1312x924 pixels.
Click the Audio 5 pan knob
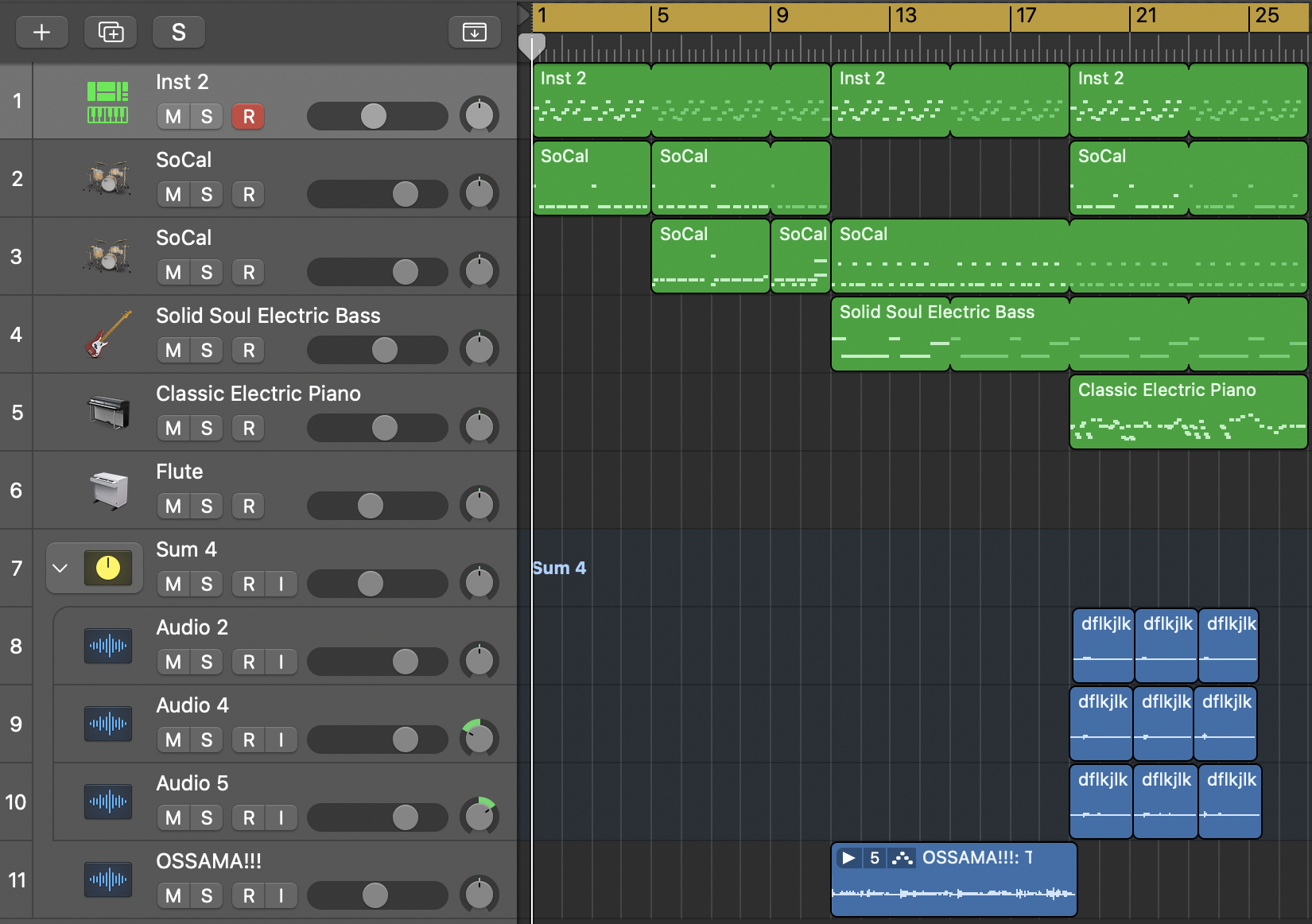(x=479, y=817)
